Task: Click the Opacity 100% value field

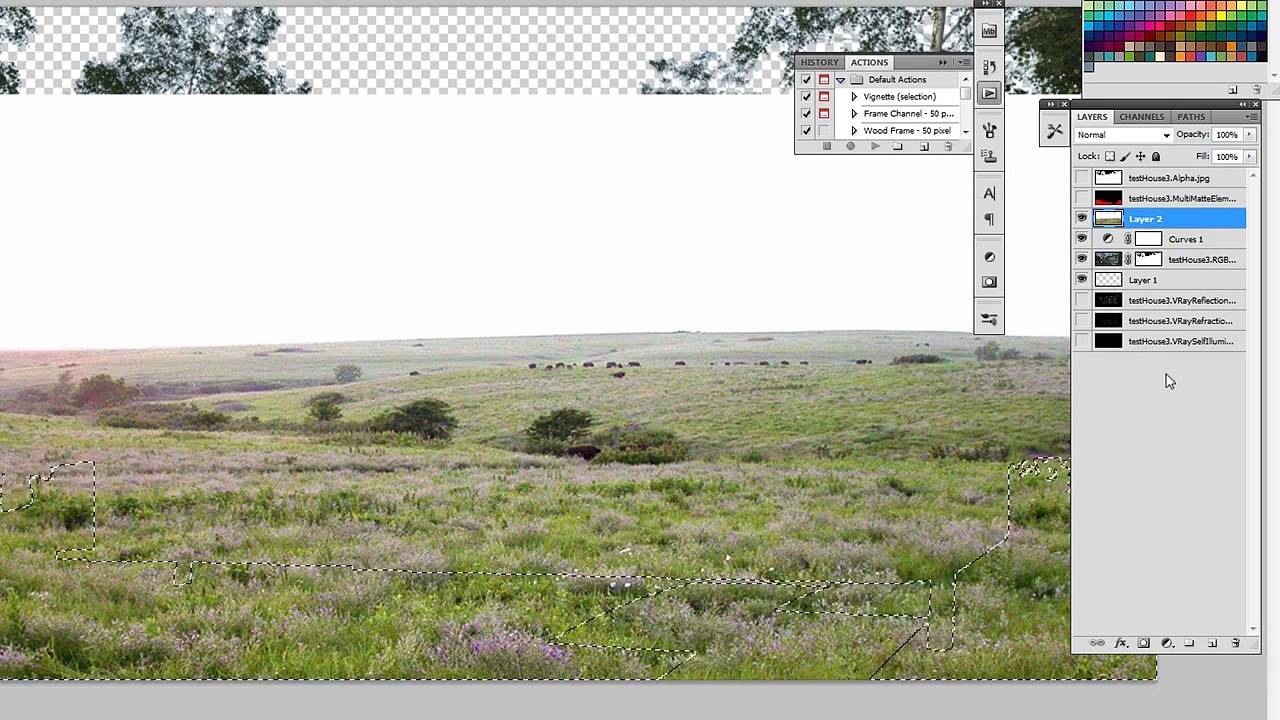Action: point(1227,134)
